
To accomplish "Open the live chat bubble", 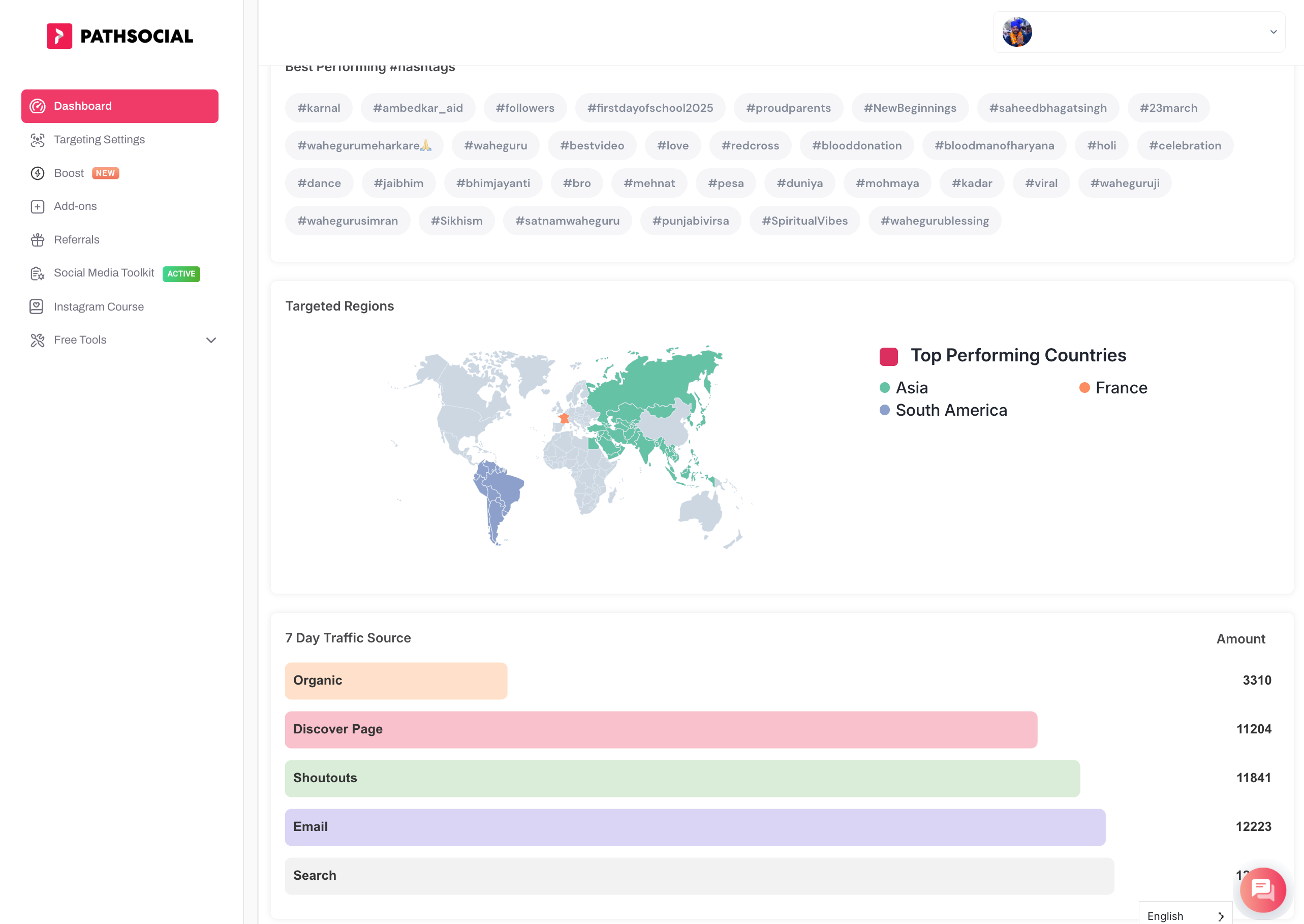I will pos(1262,889).
